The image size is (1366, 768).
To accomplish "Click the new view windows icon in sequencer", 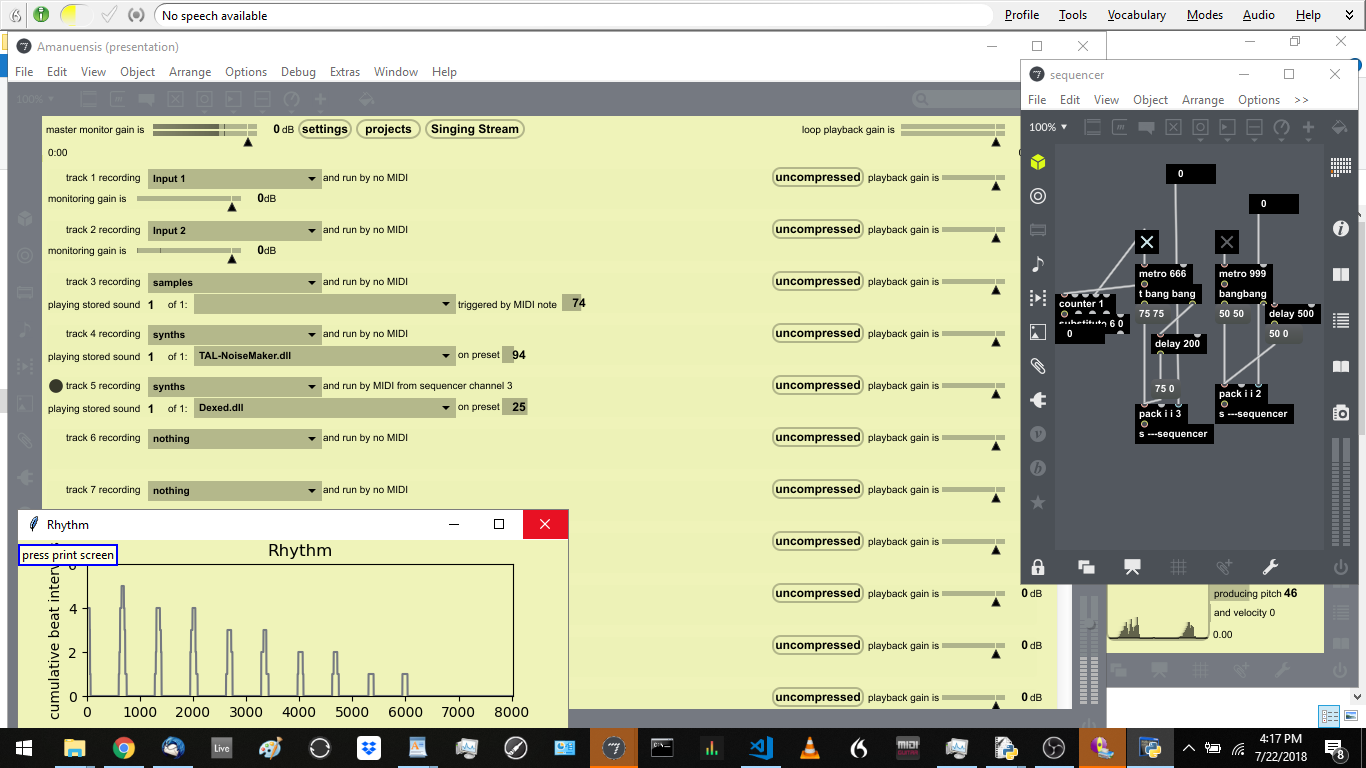I will pos(1086,567).
